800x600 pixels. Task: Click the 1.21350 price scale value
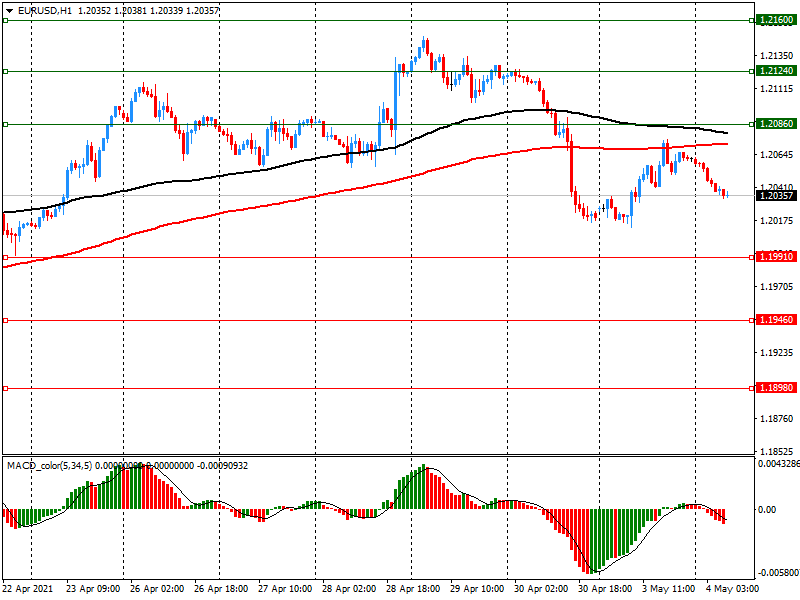[x=777, y=56]
